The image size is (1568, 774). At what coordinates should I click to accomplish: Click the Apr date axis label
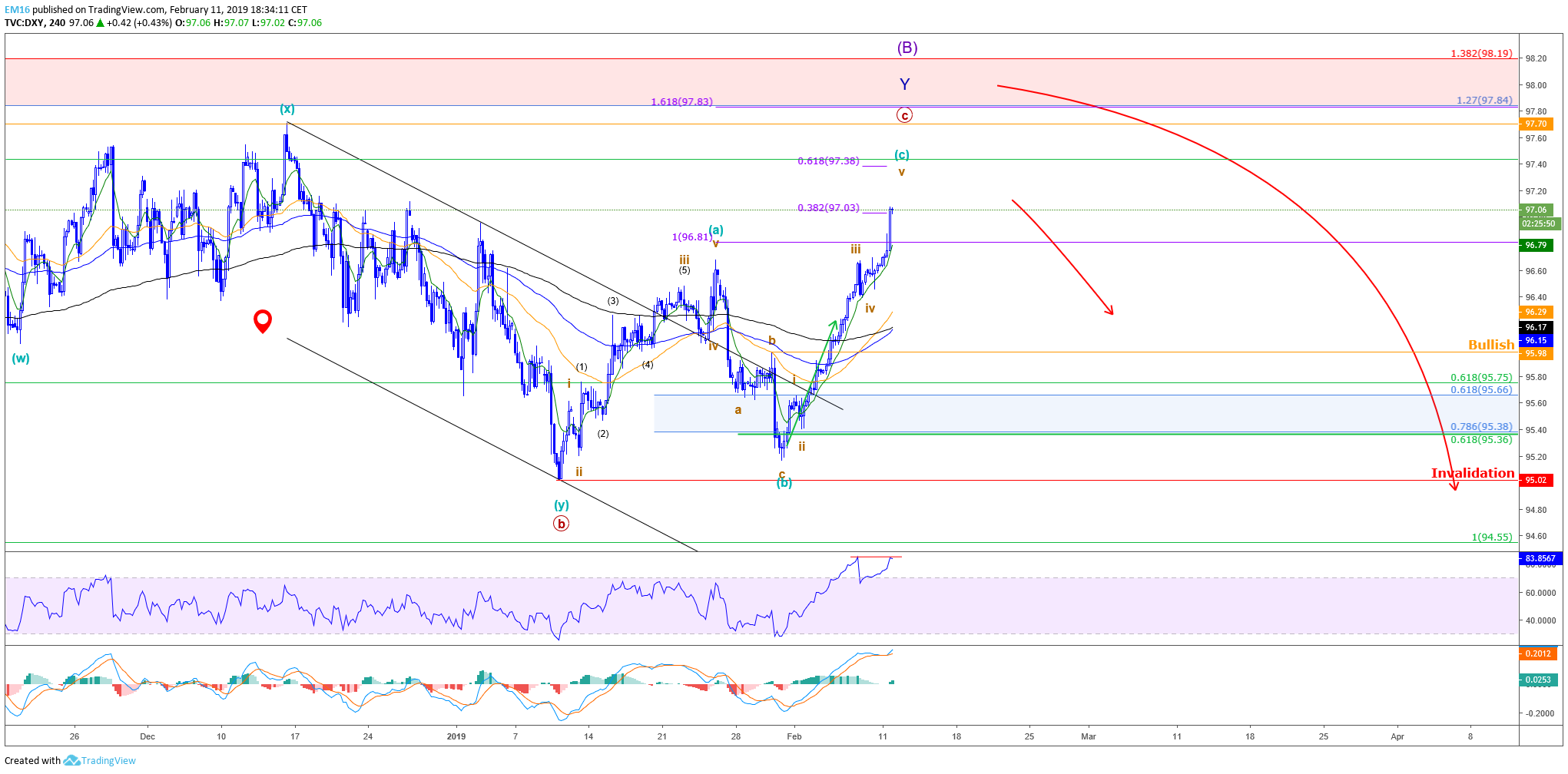pos(1397,736)
